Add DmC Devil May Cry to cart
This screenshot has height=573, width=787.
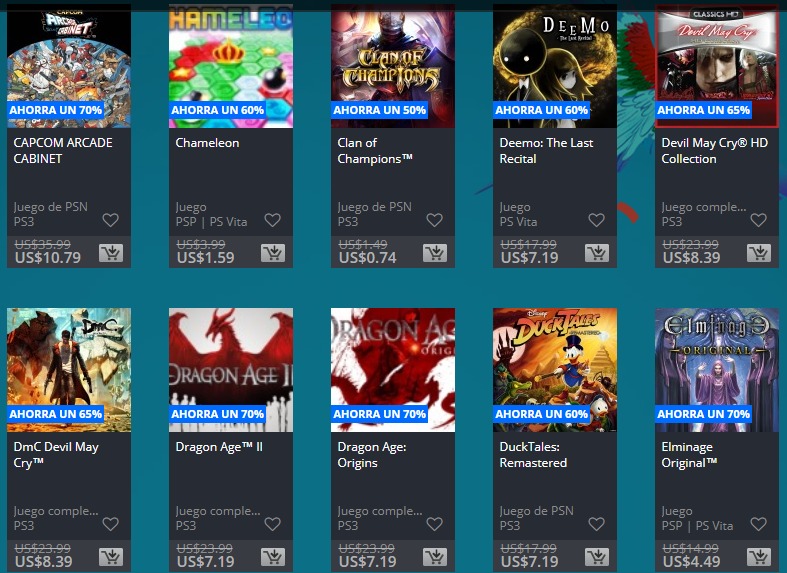click(x=111, y=557)
